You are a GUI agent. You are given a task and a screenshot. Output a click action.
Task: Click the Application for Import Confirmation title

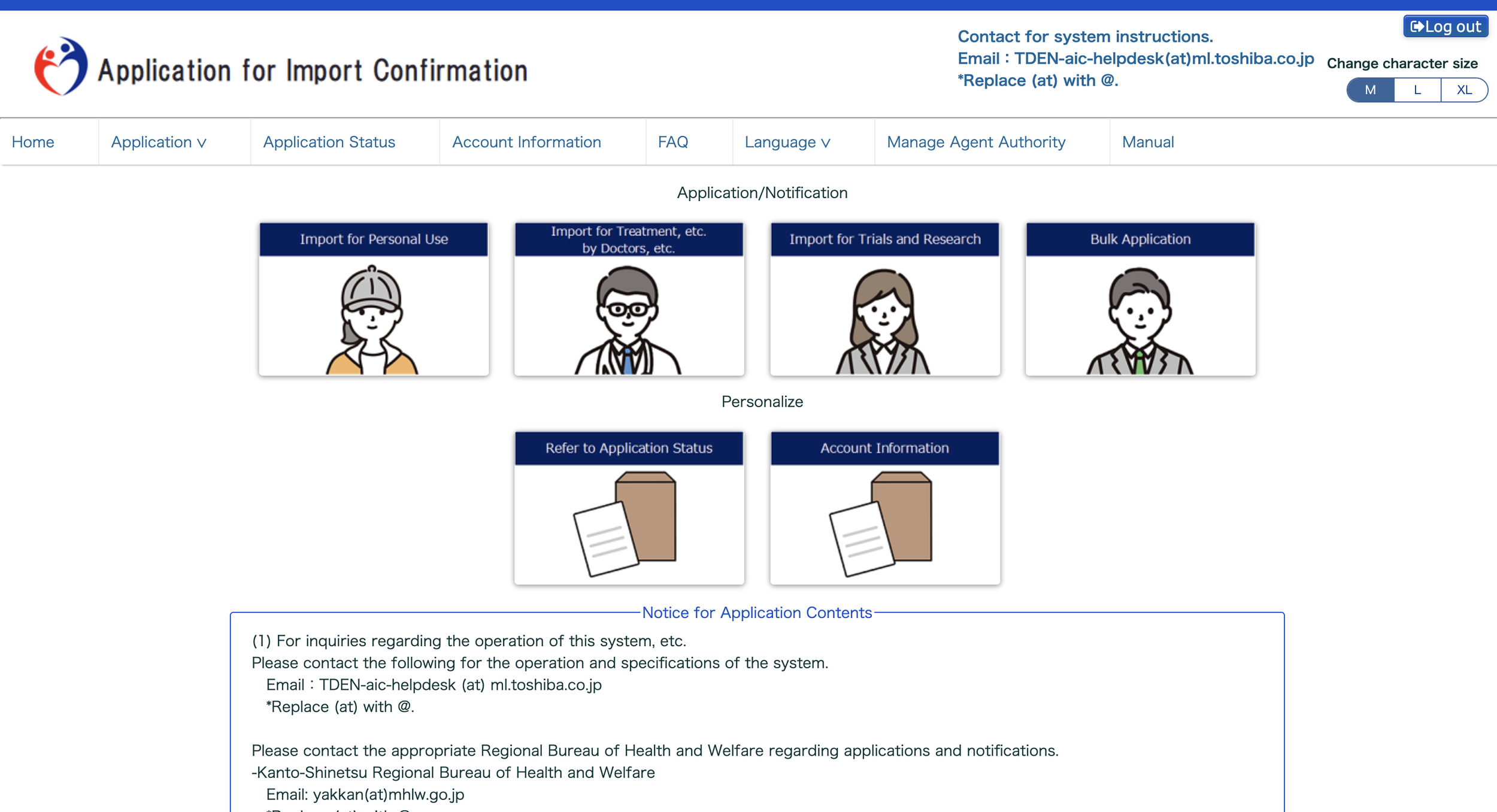312,71
